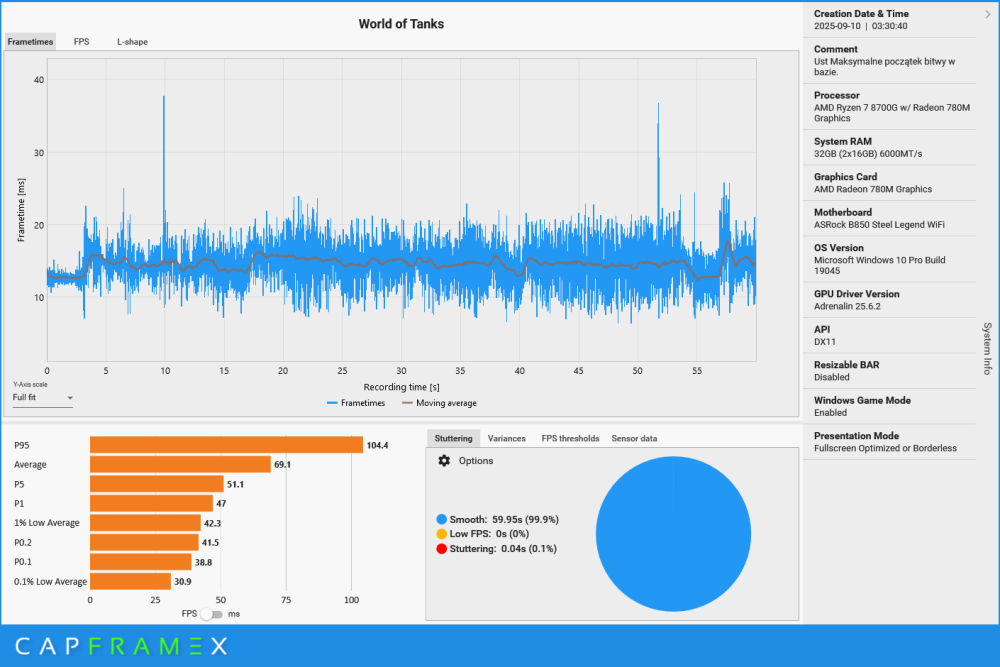Click the blue Smooth pie chart
The height and width of the screenshot is (667, 1000).
[673, 535]
